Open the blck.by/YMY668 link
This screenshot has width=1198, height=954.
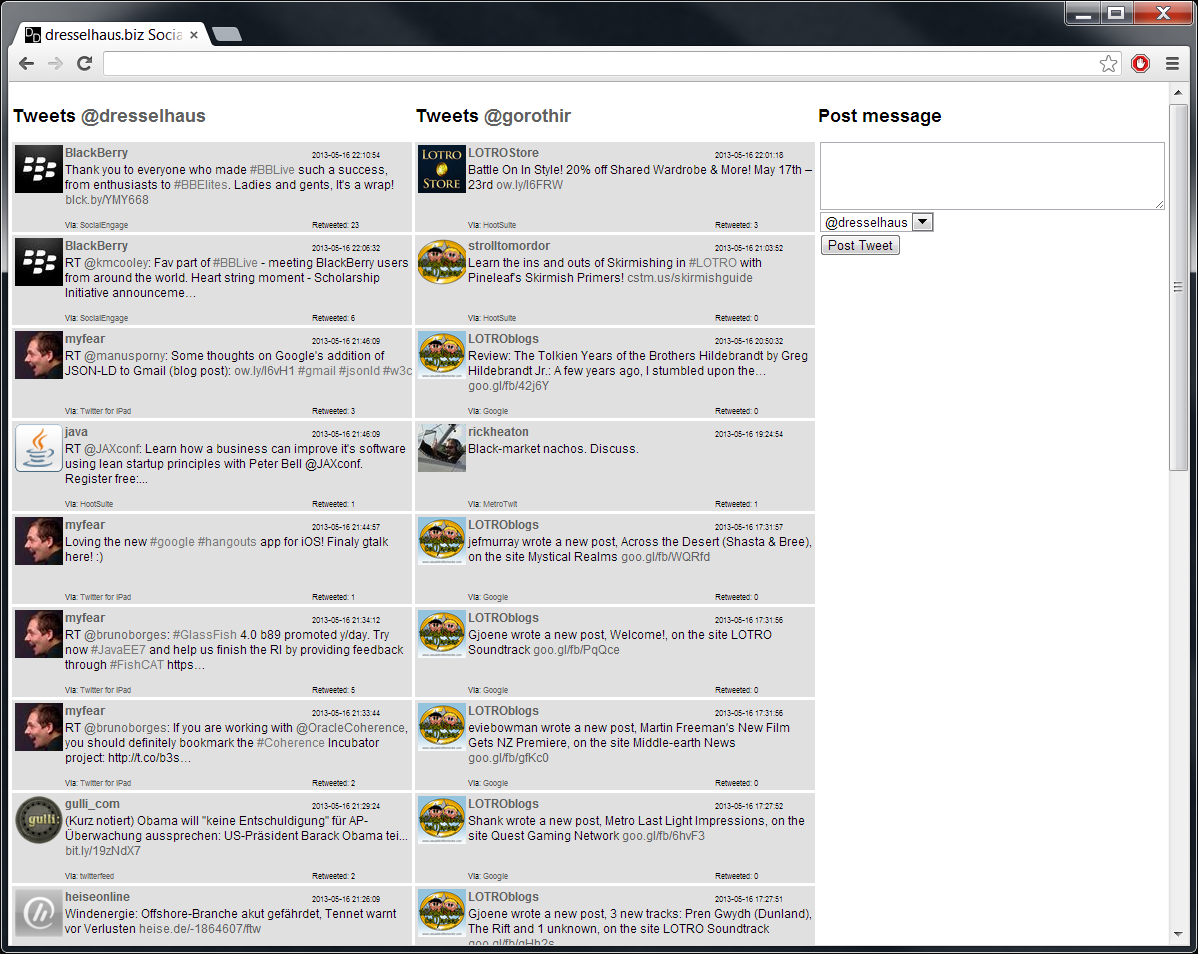107,200
